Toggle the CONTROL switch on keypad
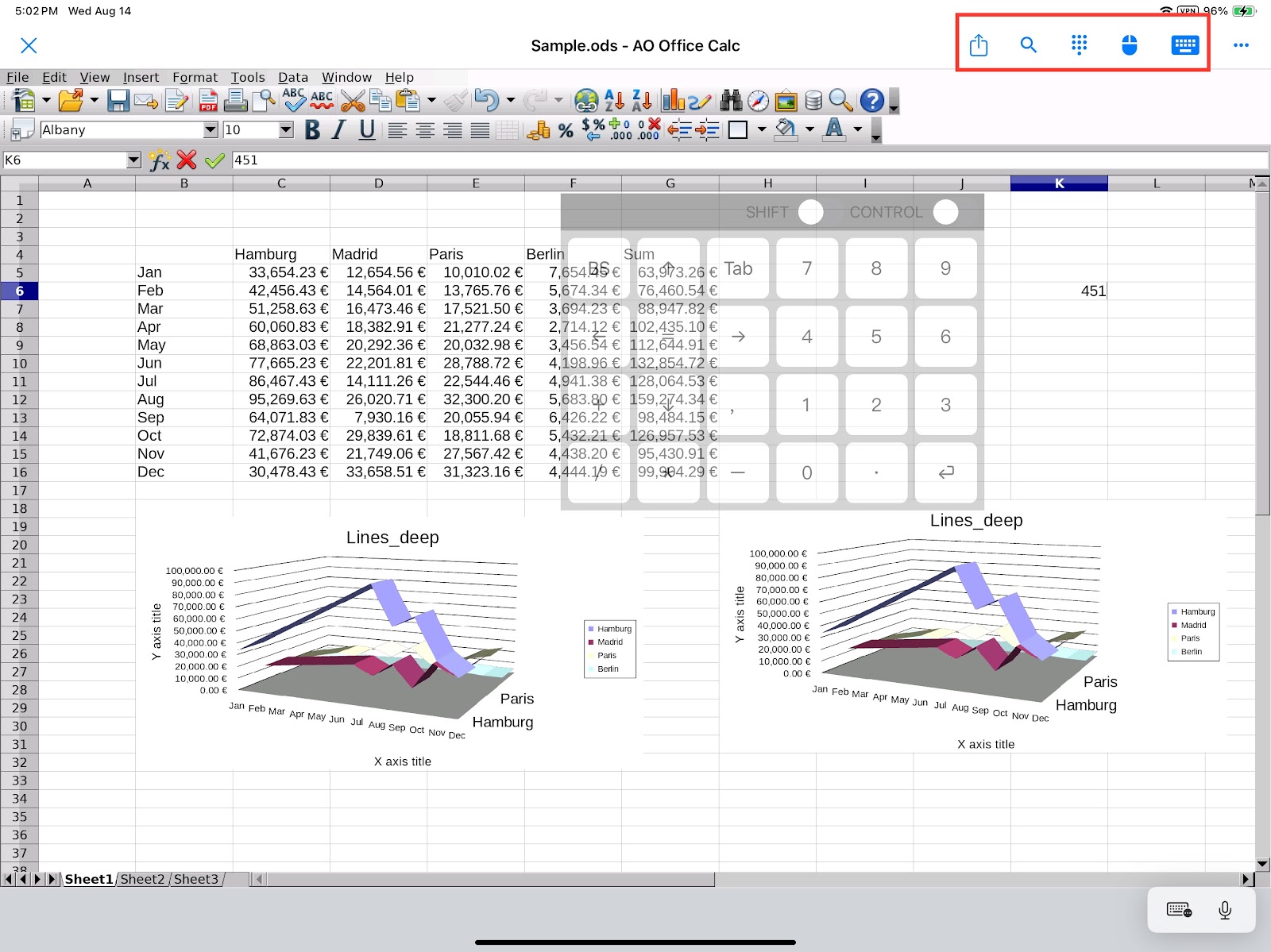 (x=945, y=212)
